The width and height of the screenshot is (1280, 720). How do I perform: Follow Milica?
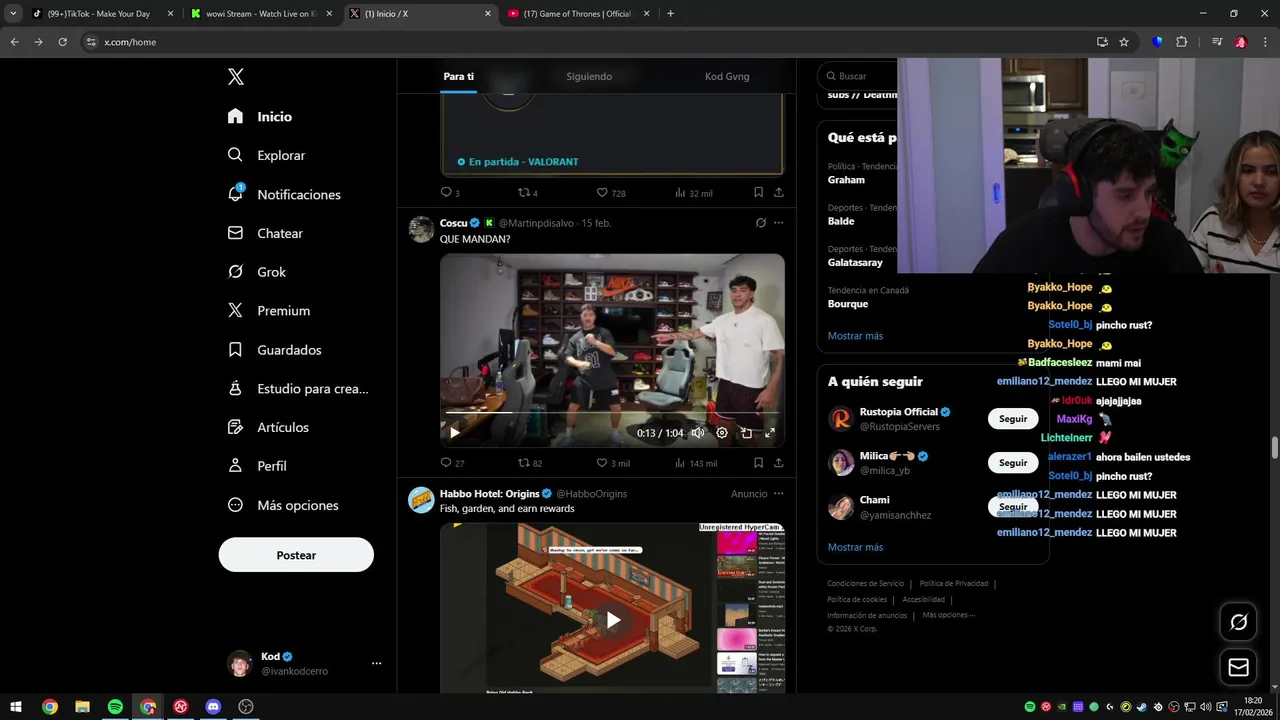point(1013,463)
